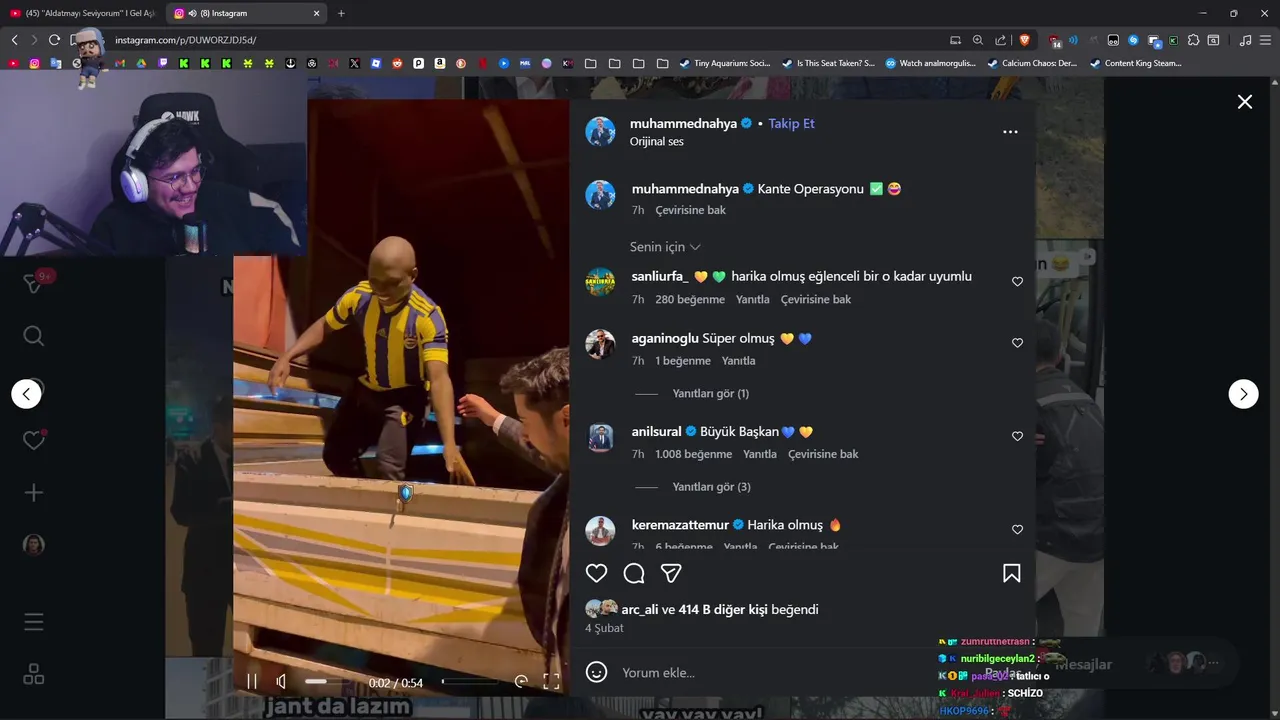Enter fullscreen video mode
Screen dimensions: 1280x720
[551, 682]
